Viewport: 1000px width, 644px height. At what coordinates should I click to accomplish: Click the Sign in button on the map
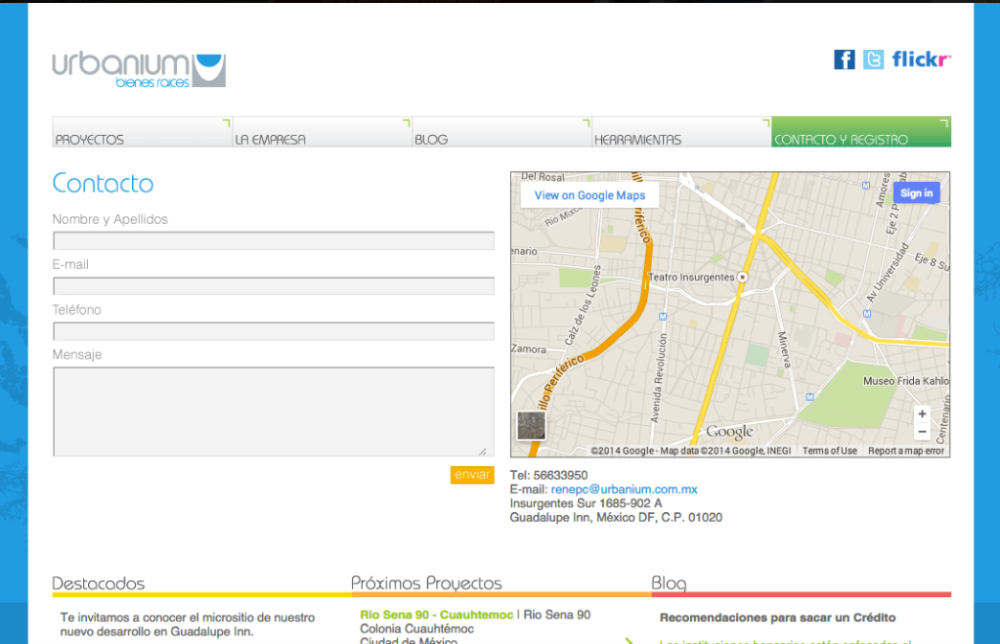pyautogui.click(x=916, y=193)
